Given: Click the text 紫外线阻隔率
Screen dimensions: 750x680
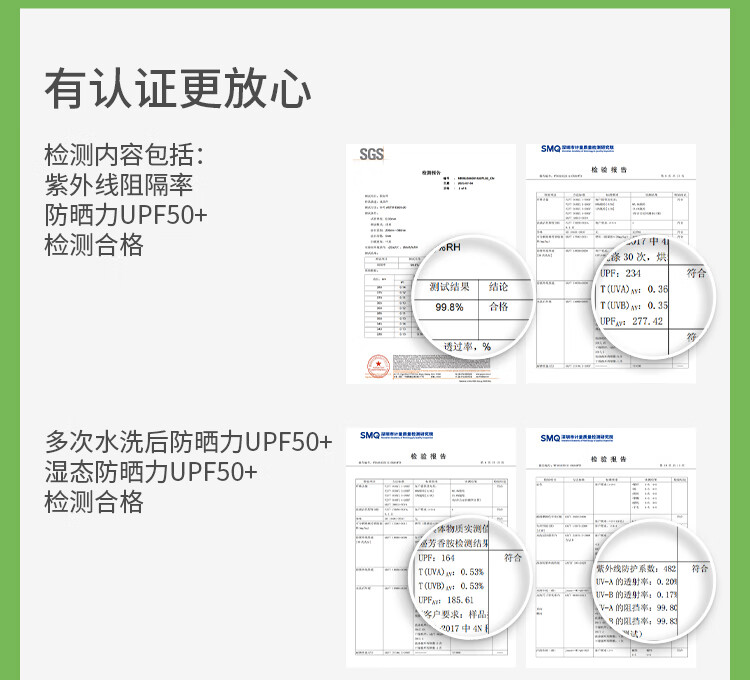Looking at the screenshot, I should (x=119, y=185).
